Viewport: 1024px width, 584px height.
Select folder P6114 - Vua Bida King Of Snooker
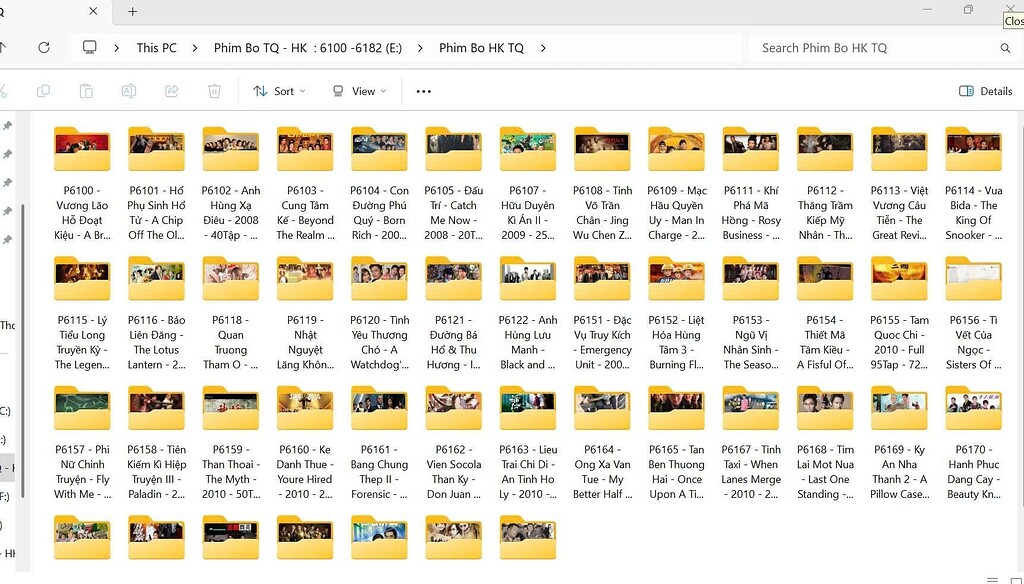point(974,184)
